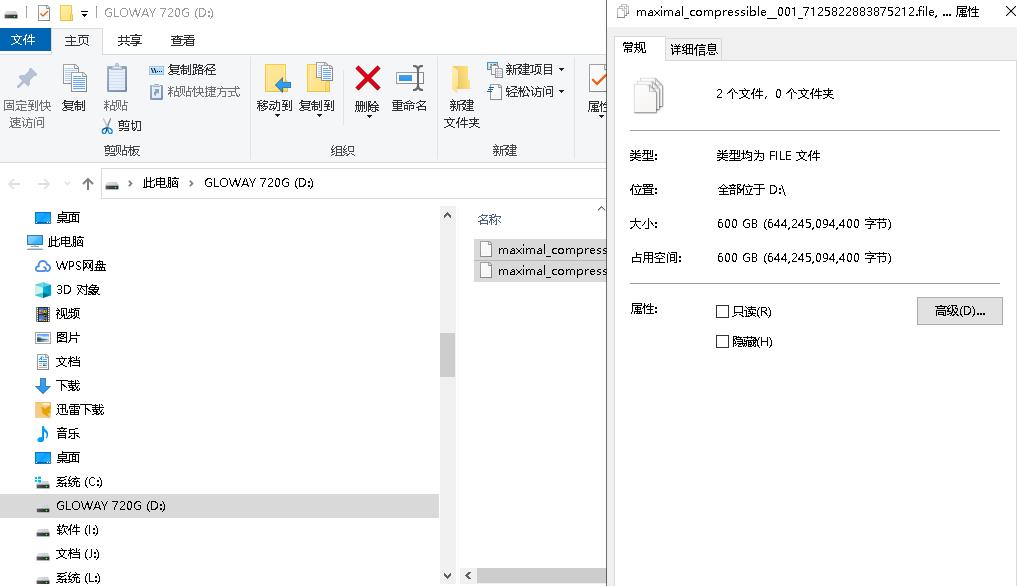Toggle the 只读(R) checkbox
Image resolution: width=1017 pixels, height=586 pixels.
click(722, 311)
